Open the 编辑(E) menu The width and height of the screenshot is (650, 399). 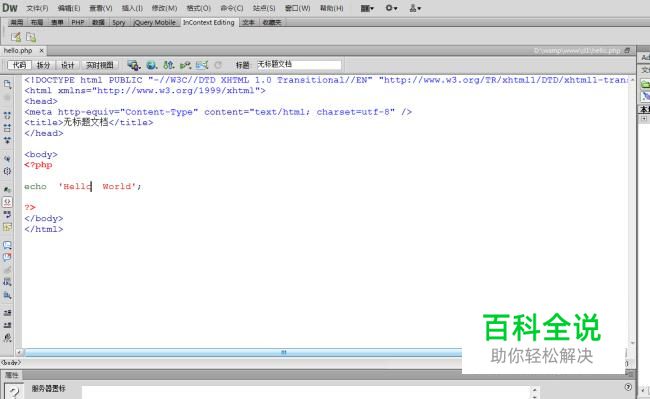click(69, 8)
